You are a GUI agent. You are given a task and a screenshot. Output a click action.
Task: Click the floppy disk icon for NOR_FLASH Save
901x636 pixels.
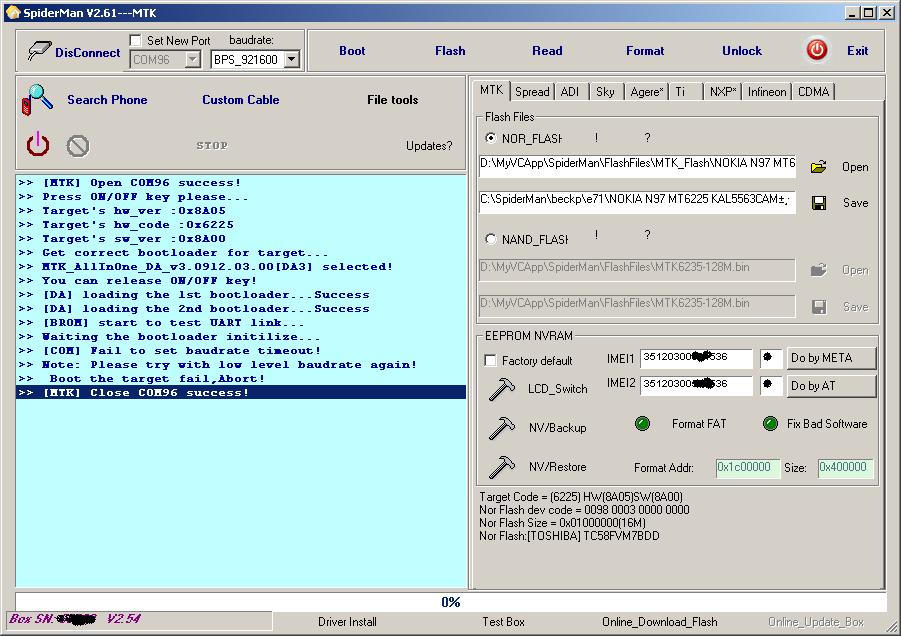coord(819,203)
